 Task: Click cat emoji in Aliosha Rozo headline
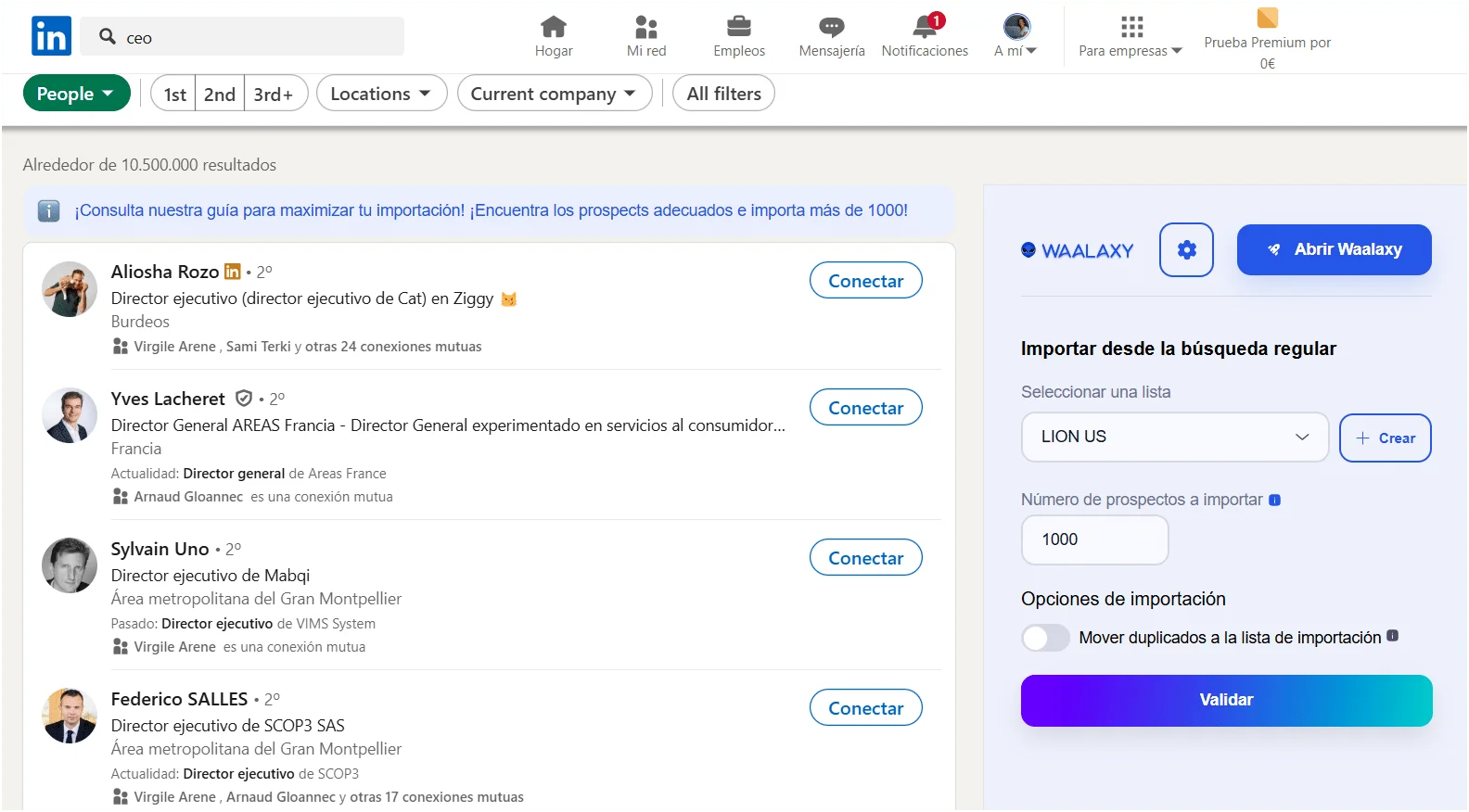[508, 298]
